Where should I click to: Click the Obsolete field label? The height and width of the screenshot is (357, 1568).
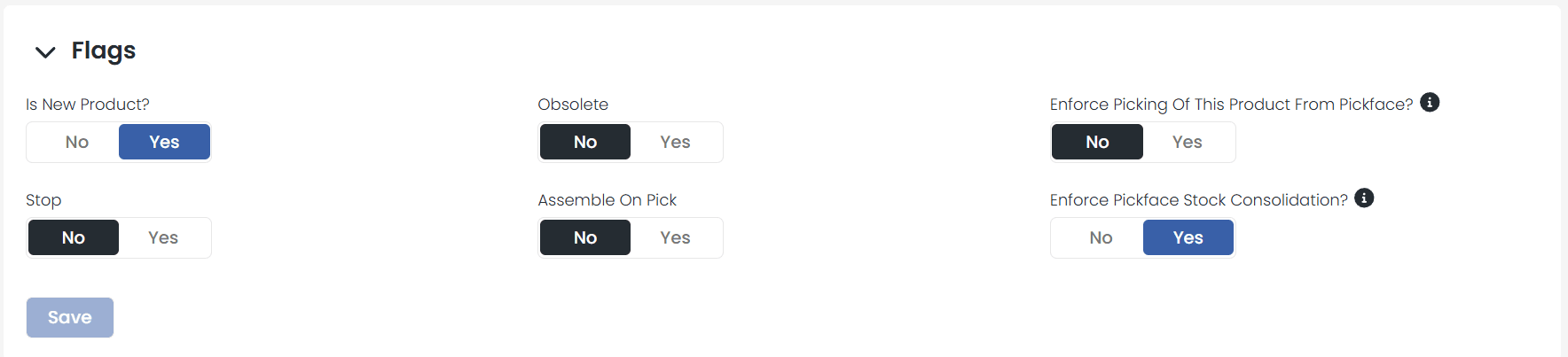click(573, 105)
